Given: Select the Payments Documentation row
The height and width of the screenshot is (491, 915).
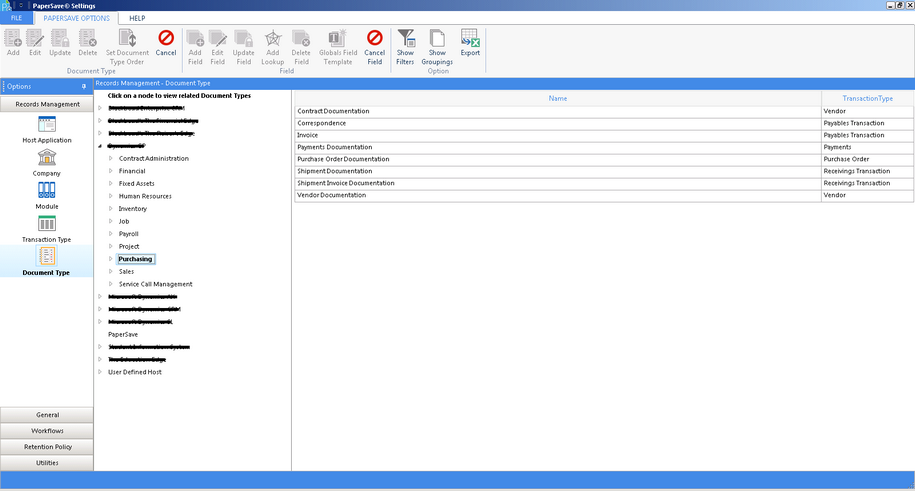Looking at the screenshot, I should point(604,147).
